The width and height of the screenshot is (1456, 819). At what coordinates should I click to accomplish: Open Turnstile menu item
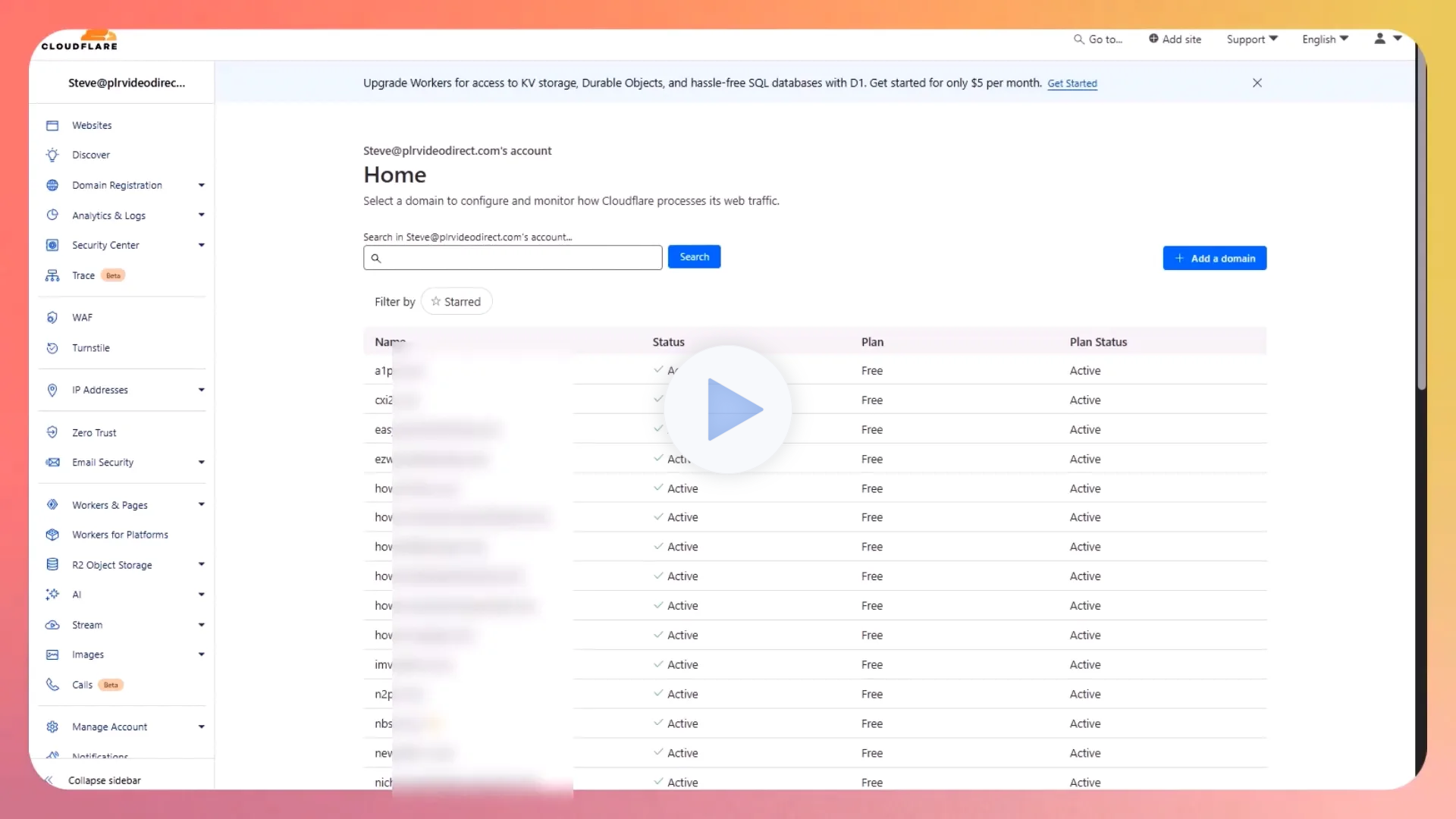[x=91, y=348]
